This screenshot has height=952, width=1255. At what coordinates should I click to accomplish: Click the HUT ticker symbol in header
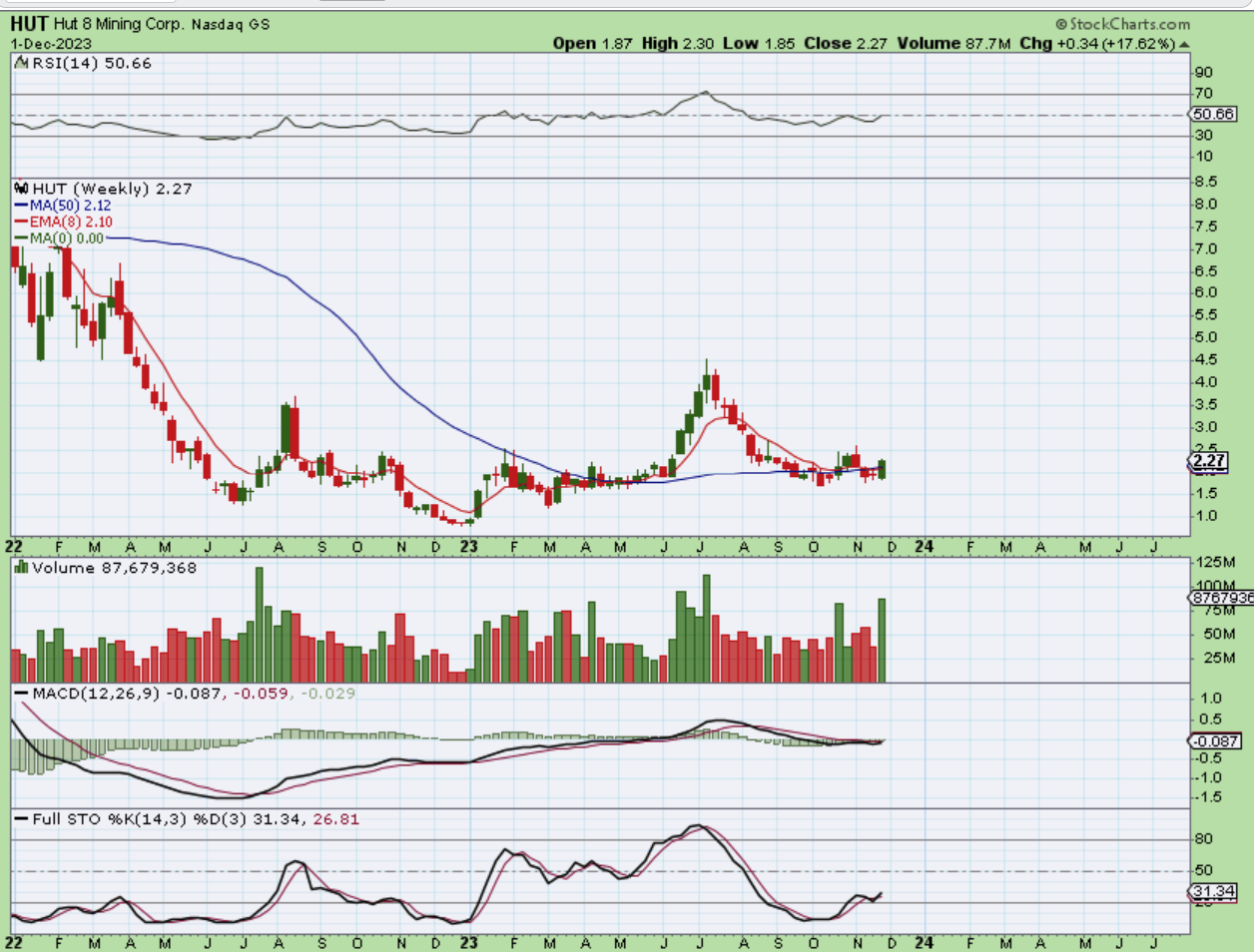(x=29, y=23)
